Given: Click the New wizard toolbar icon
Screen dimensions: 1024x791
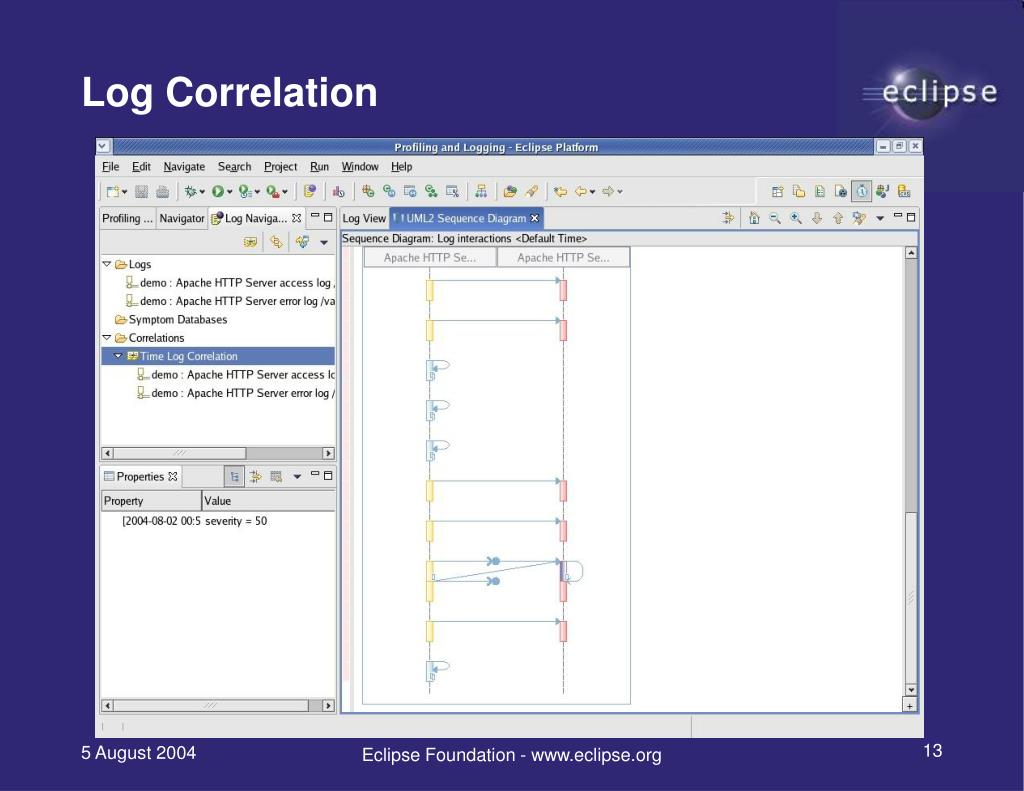Looking at the screenshot, I should click(113, 191).
